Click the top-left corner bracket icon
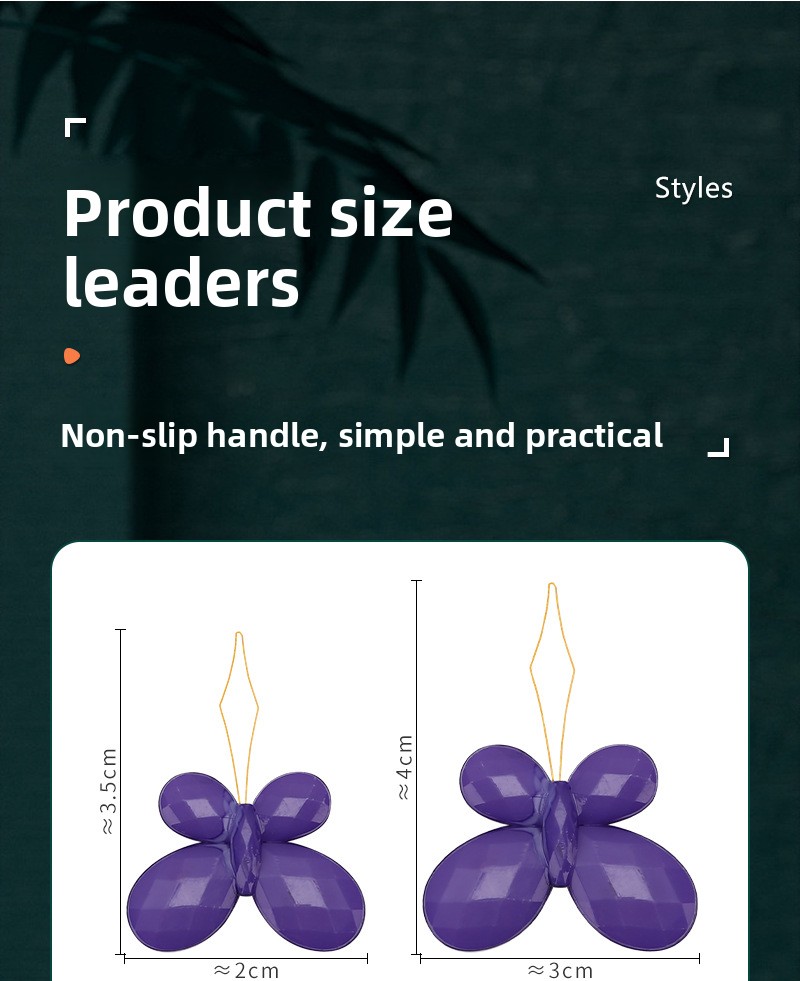Viewport: 800px width, 981px height. 75,127
